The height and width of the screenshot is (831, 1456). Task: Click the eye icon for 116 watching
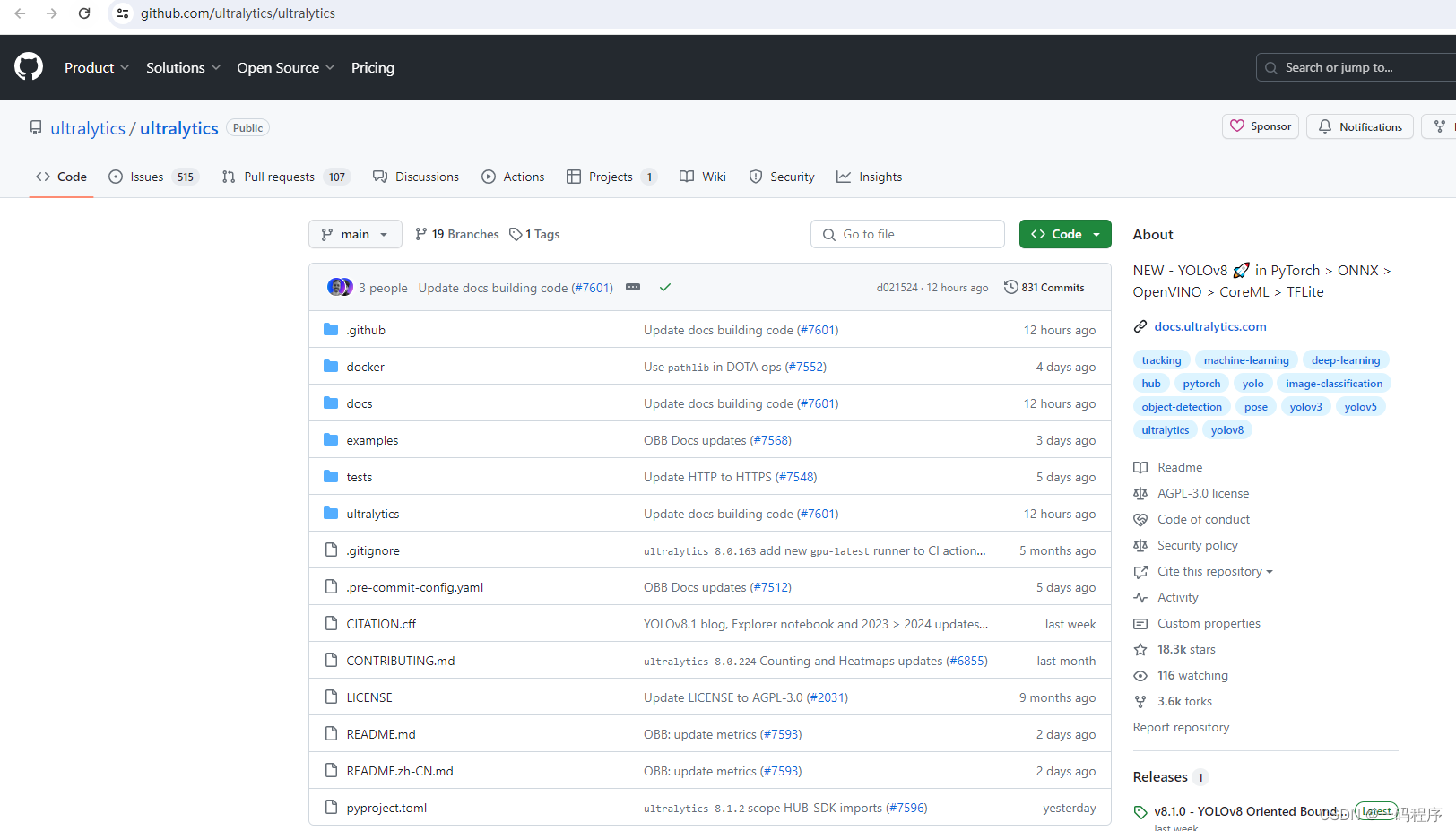[1140, 675]
